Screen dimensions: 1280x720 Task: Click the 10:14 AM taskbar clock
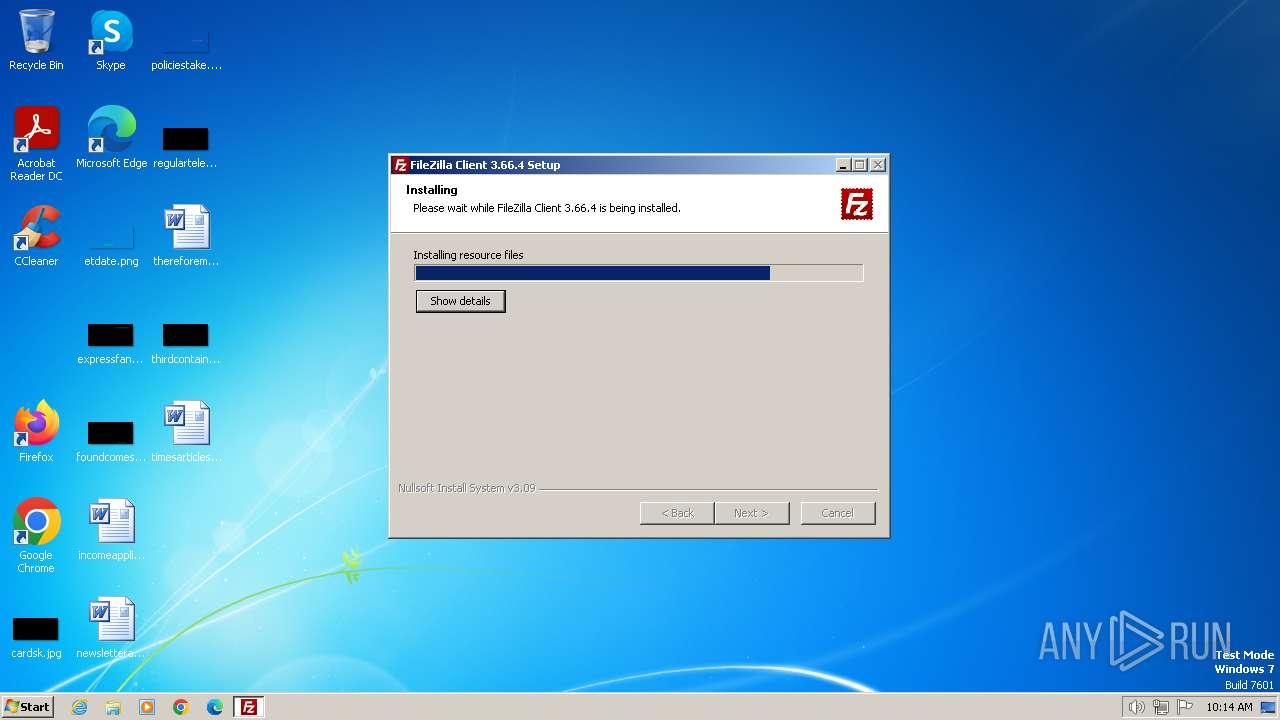click(1229, 707)
